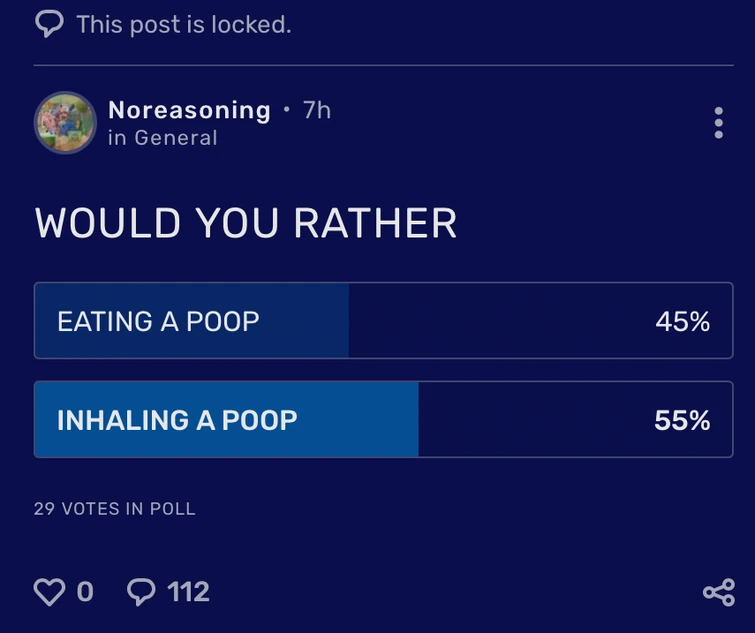Click the 'This post is locked.' notice text
This screenshot has width=755, height=633.
click(x=184, y=23)
